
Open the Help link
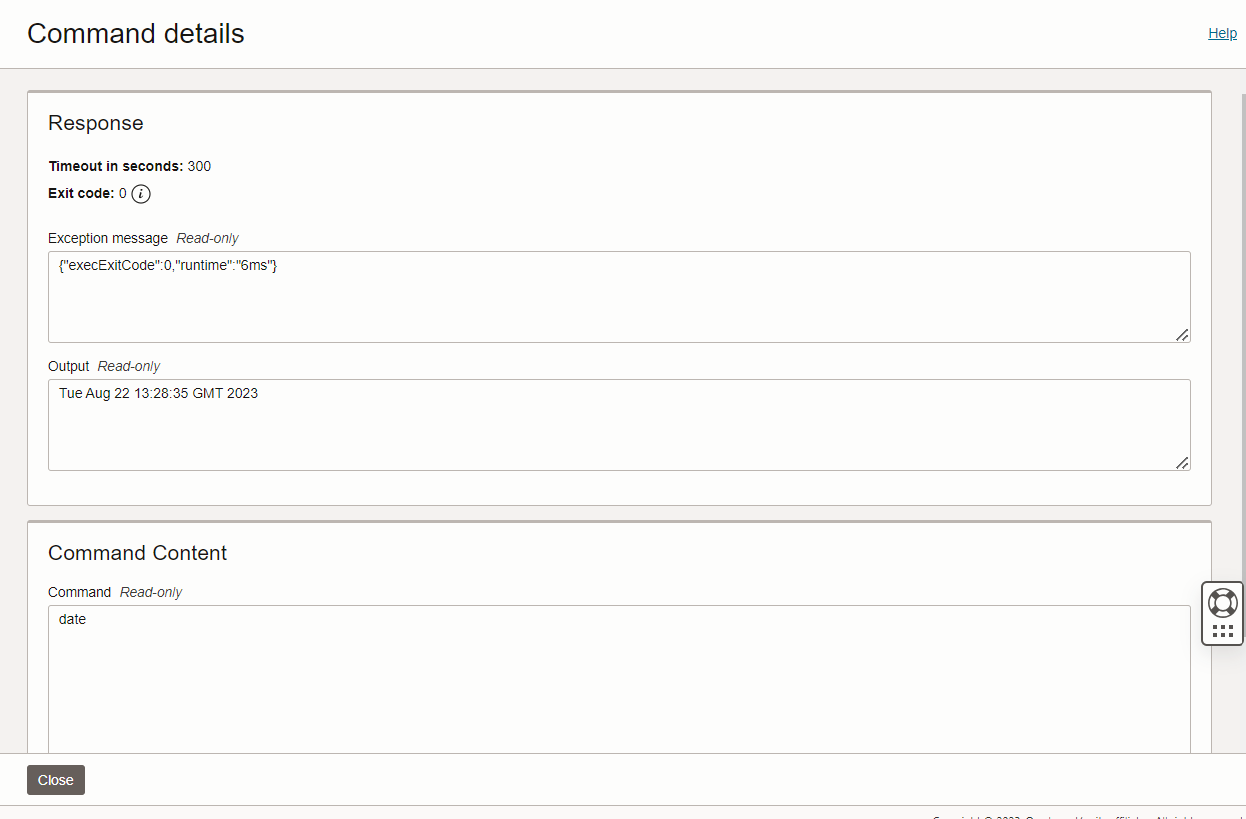click(1222, 32)
